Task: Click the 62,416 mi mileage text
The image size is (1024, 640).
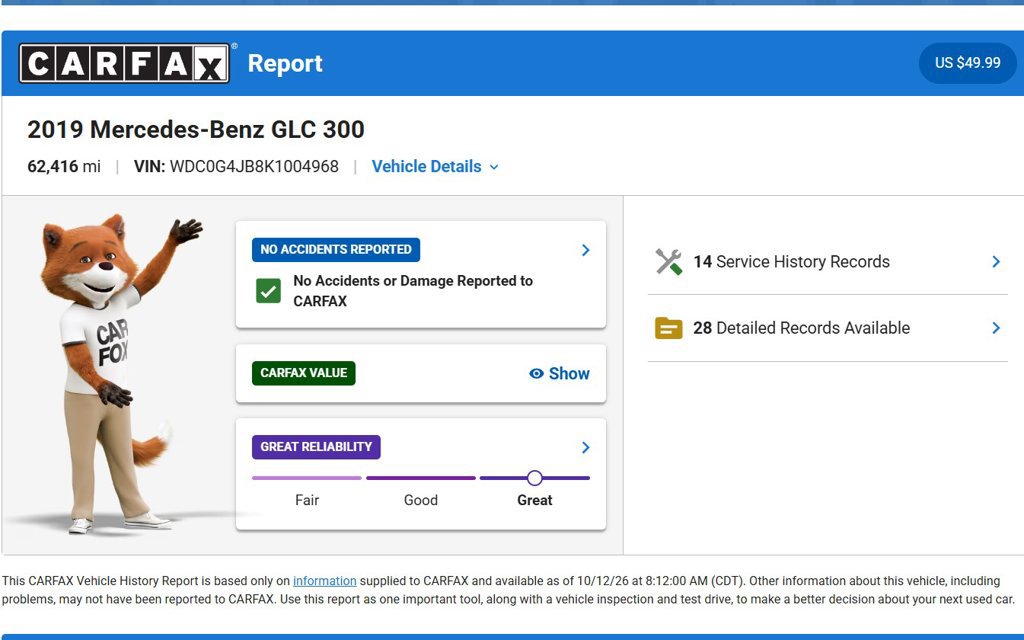Action: point(64,167)
